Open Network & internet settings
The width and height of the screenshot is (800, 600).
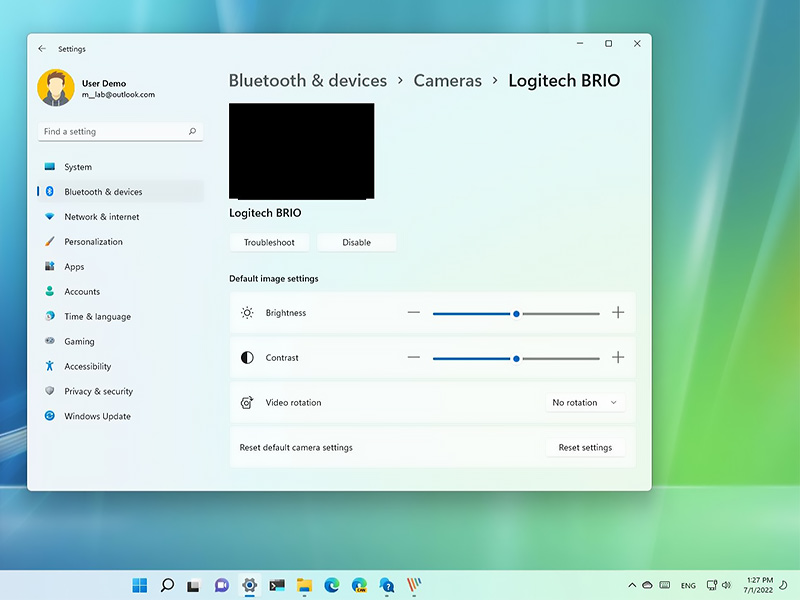(120, 217)
